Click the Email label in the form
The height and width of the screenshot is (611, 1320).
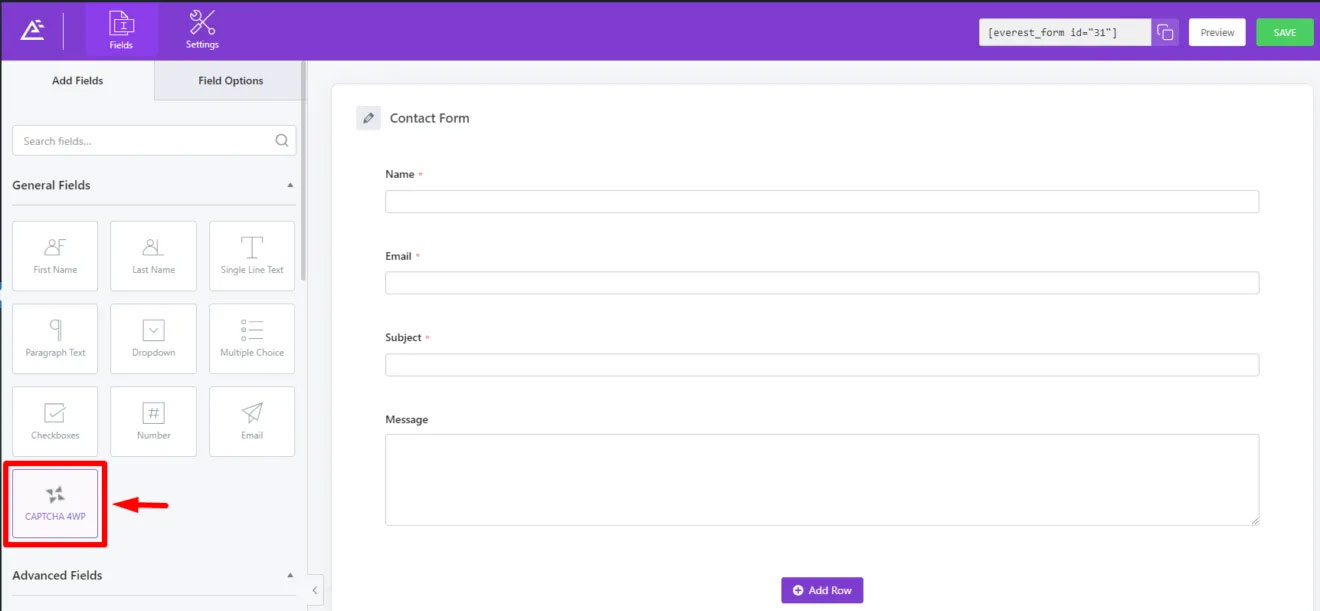point(398,256)
